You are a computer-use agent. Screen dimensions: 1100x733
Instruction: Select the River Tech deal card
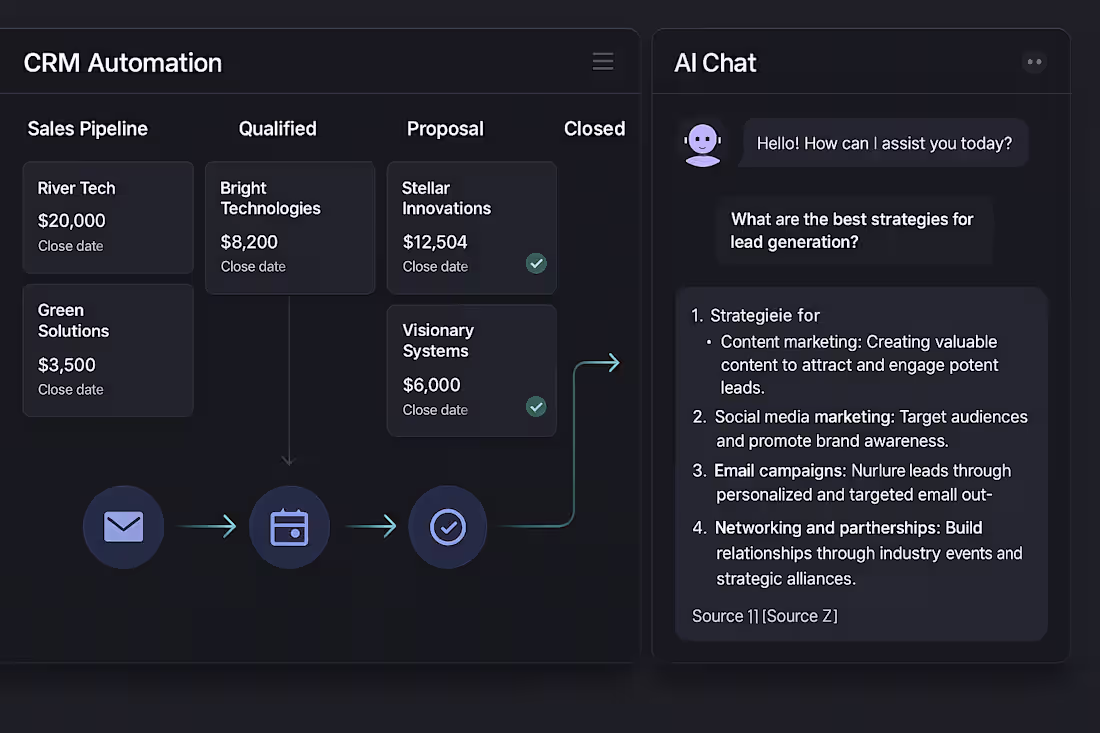[108, 217]
